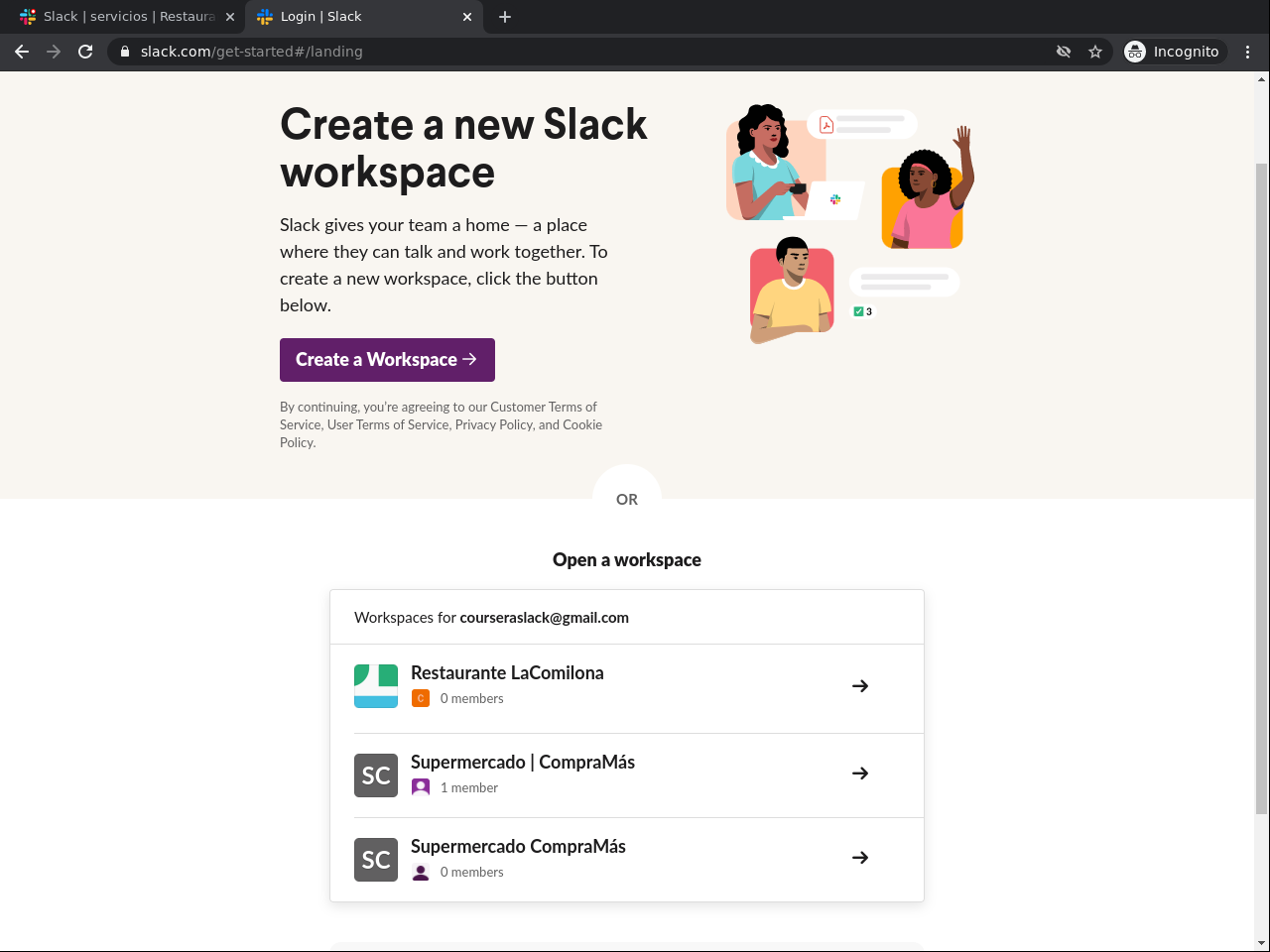Open the Restaurante LaComilona workspace arrow
The width and height of the screenshot is (1270, 952).
point(860,686)
